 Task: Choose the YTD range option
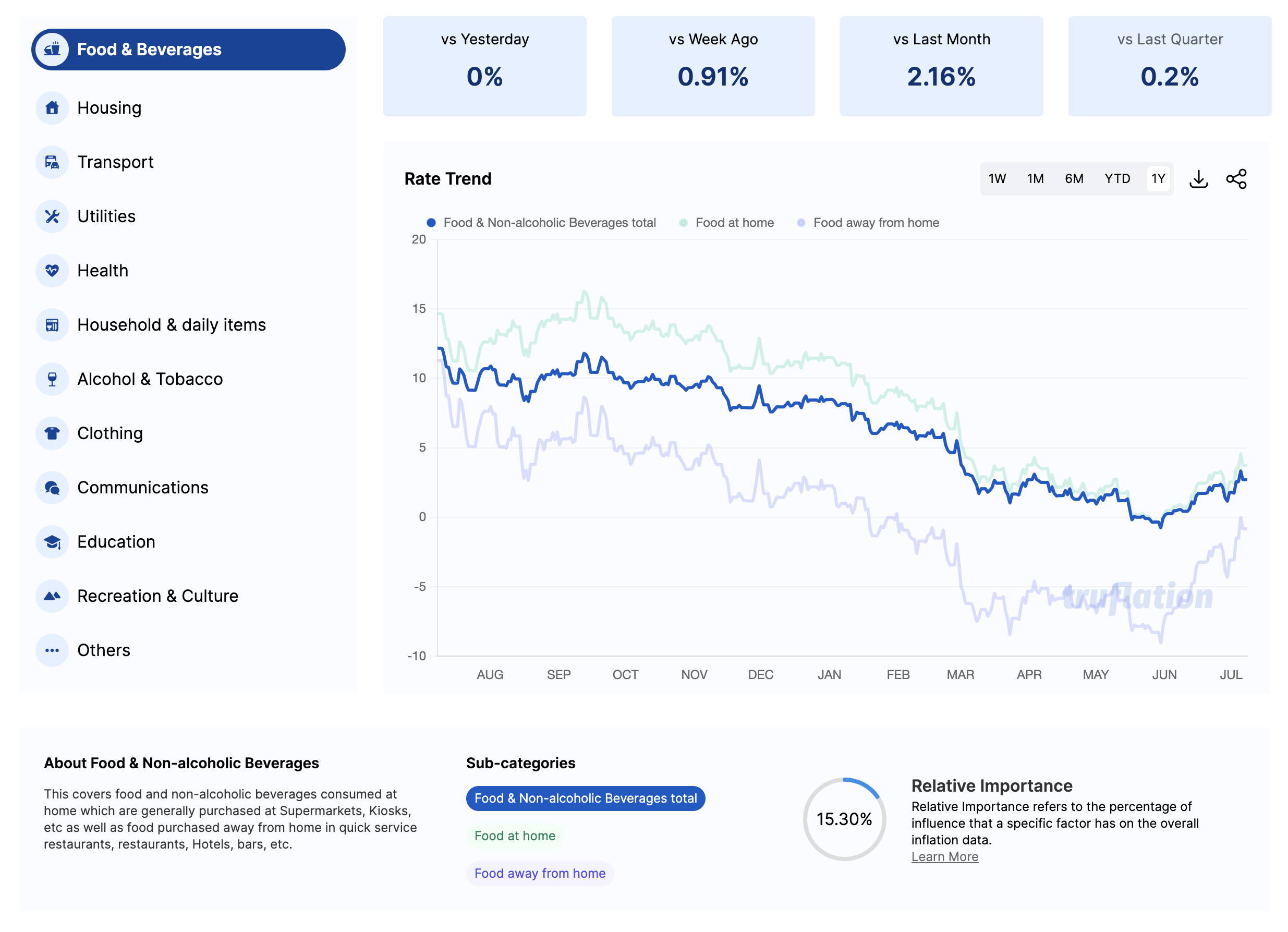pos(1116,179)
